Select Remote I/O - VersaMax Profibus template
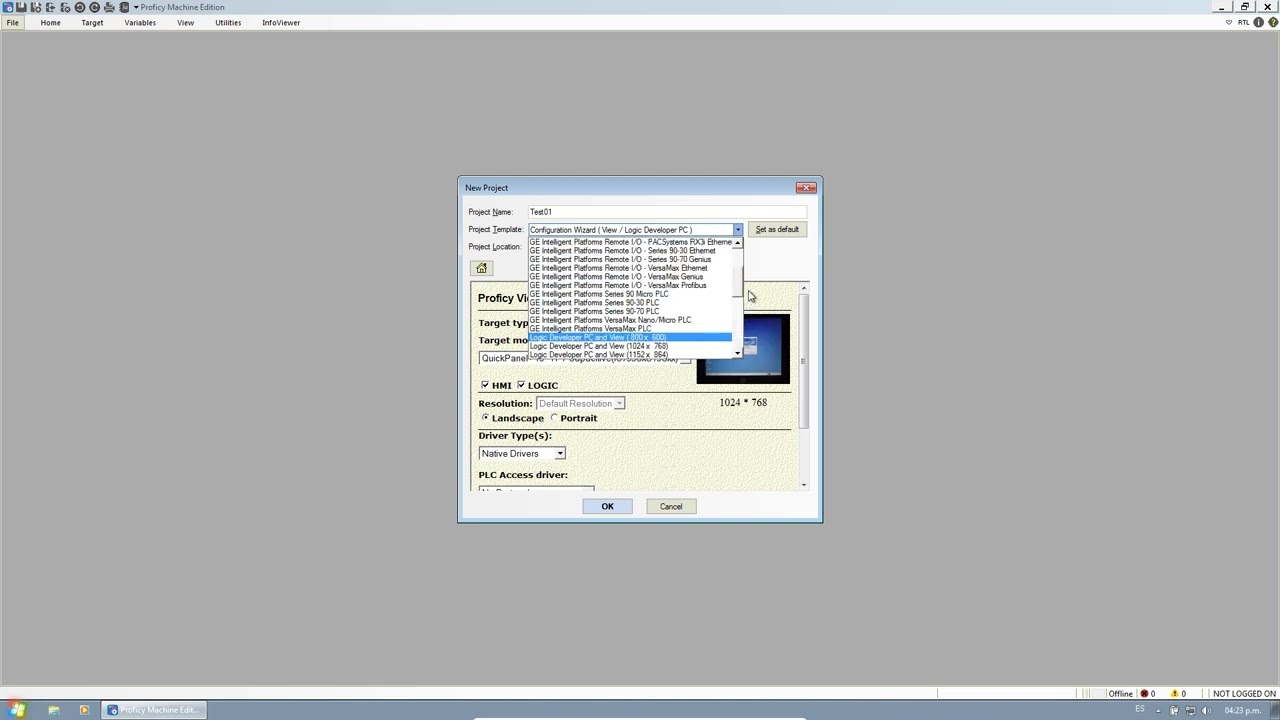This screenshot has height=720, width=1280. [631, 285]
